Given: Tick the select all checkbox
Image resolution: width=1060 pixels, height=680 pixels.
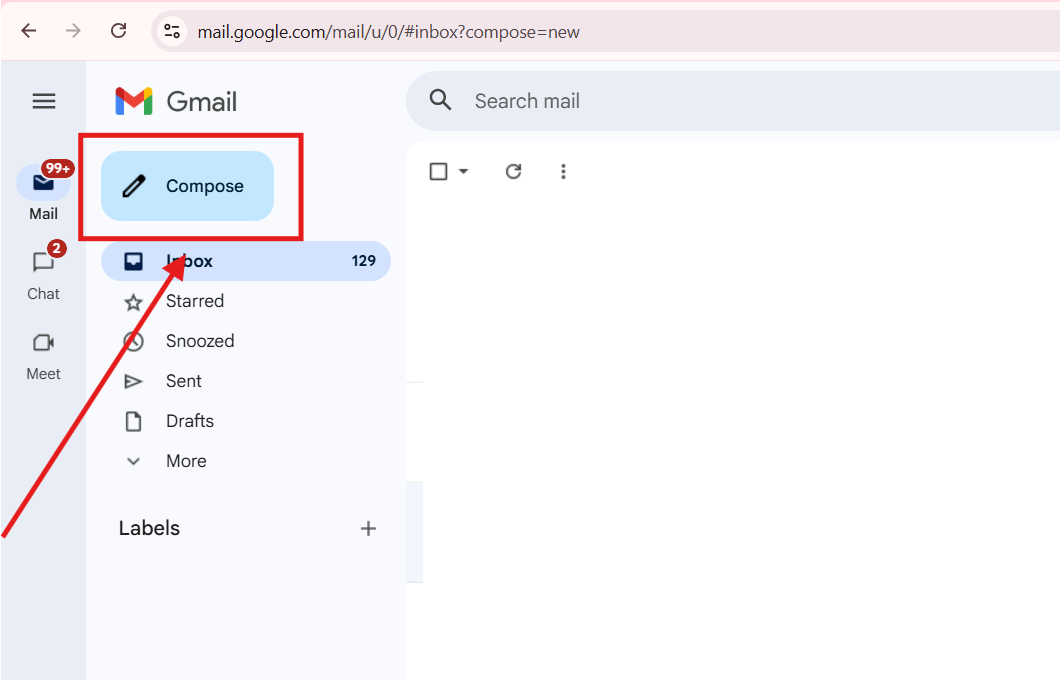Looking at the screenshot, I should point(439,172).
